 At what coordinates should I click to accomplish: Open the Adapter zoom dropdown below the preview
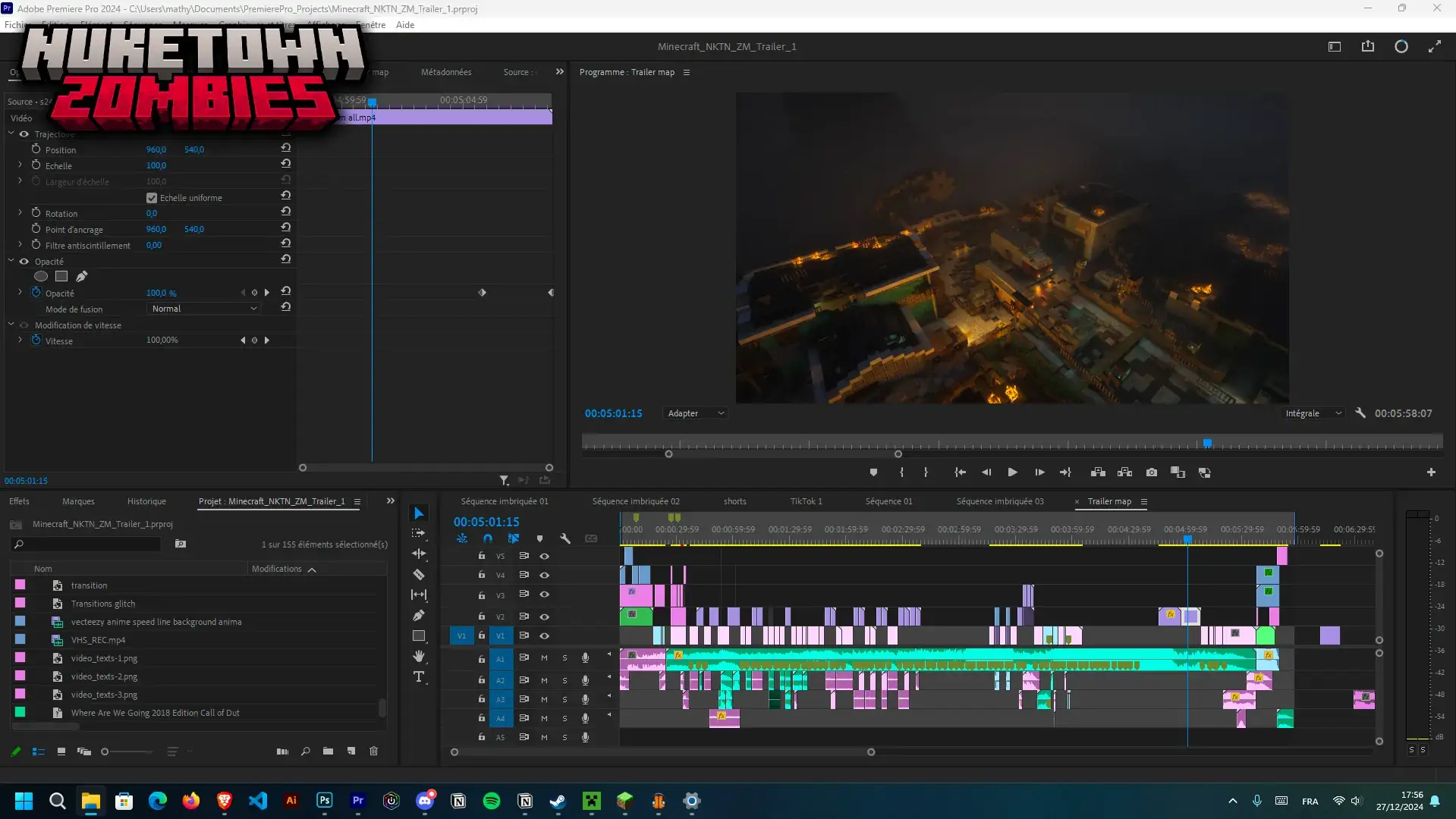(694, 413)
